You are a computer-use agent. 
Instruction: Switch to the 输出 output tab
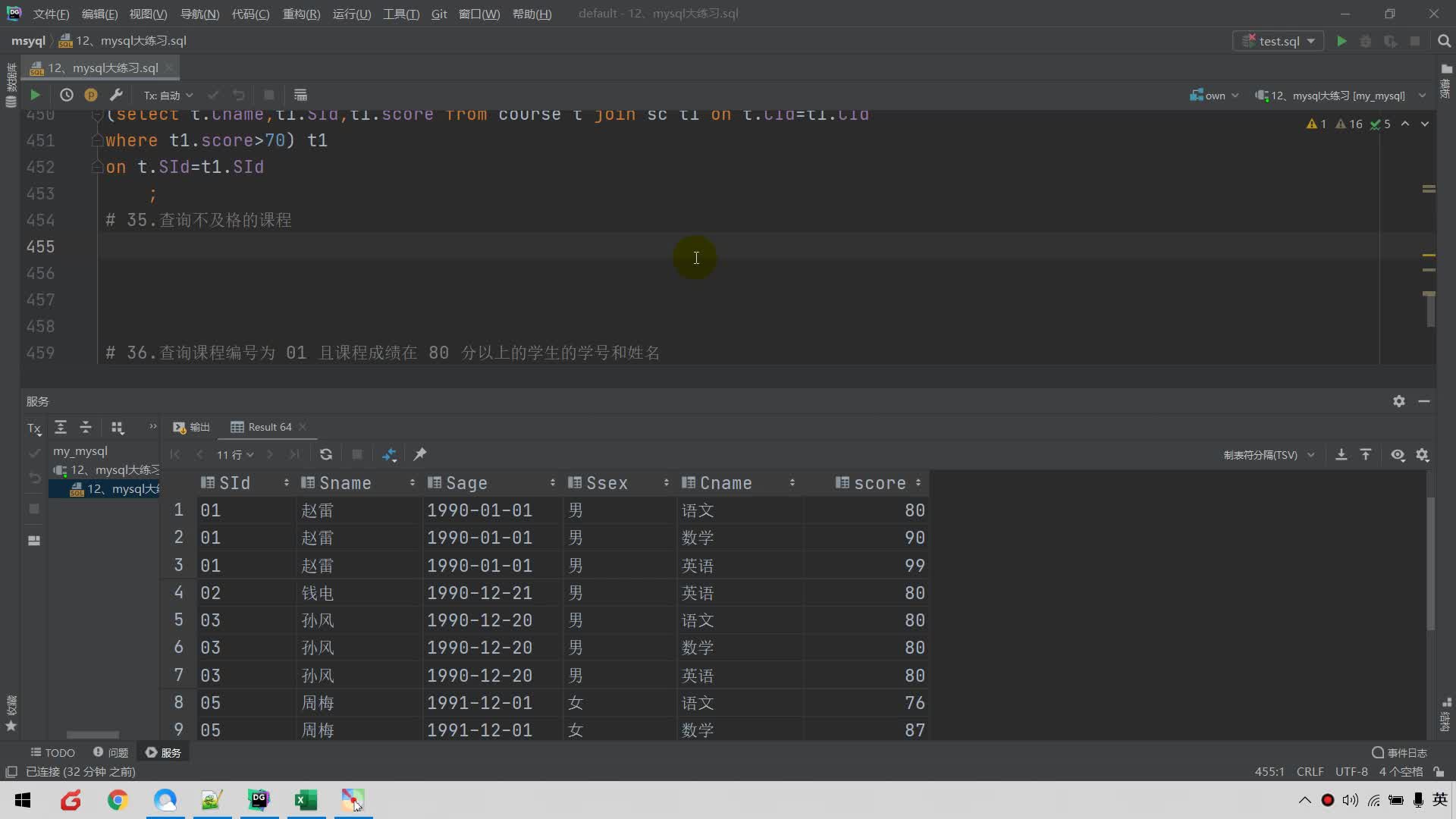pos(191,427)
